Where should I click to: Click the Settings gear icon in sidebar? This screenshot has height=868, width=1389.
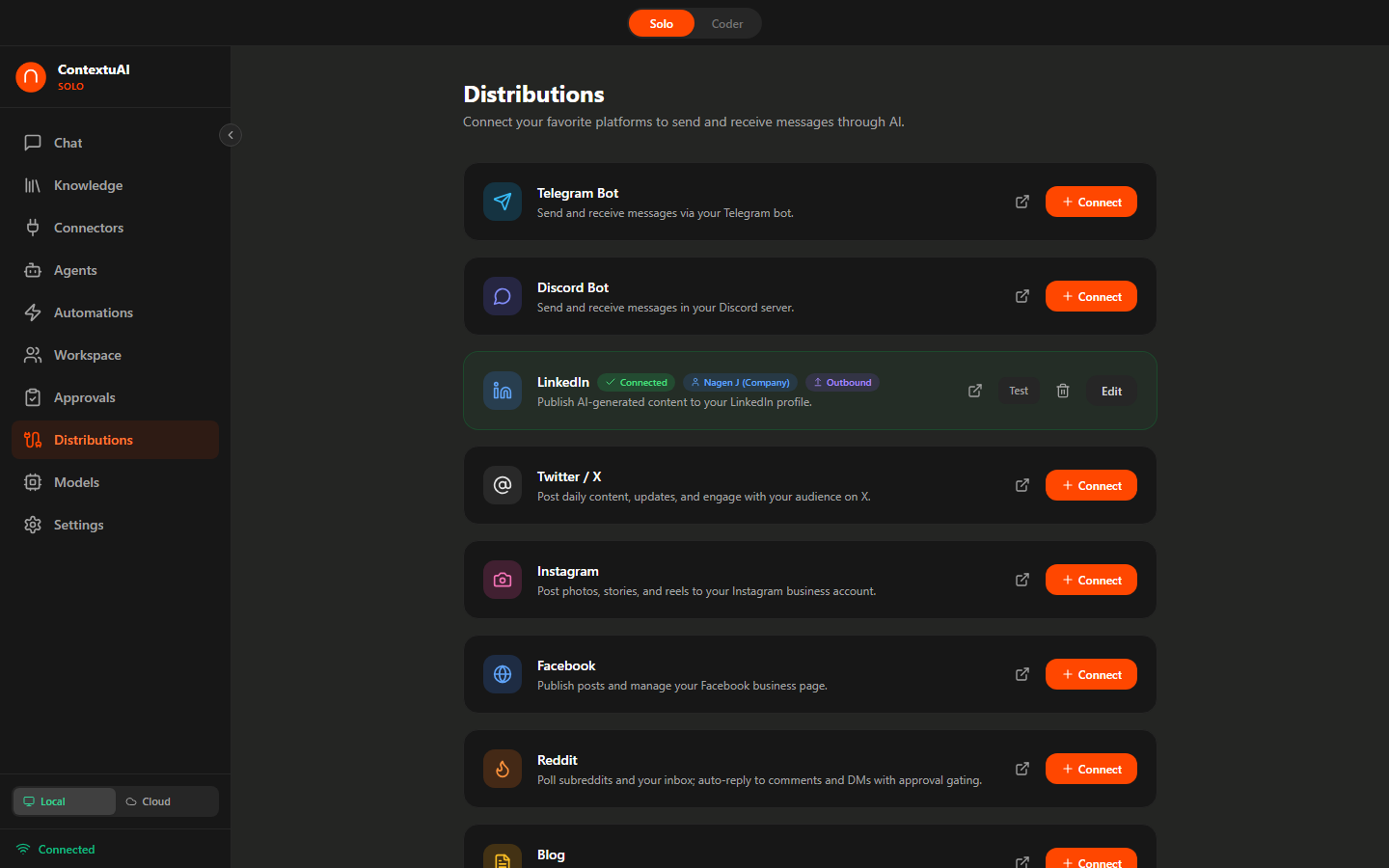click(33, 525)
